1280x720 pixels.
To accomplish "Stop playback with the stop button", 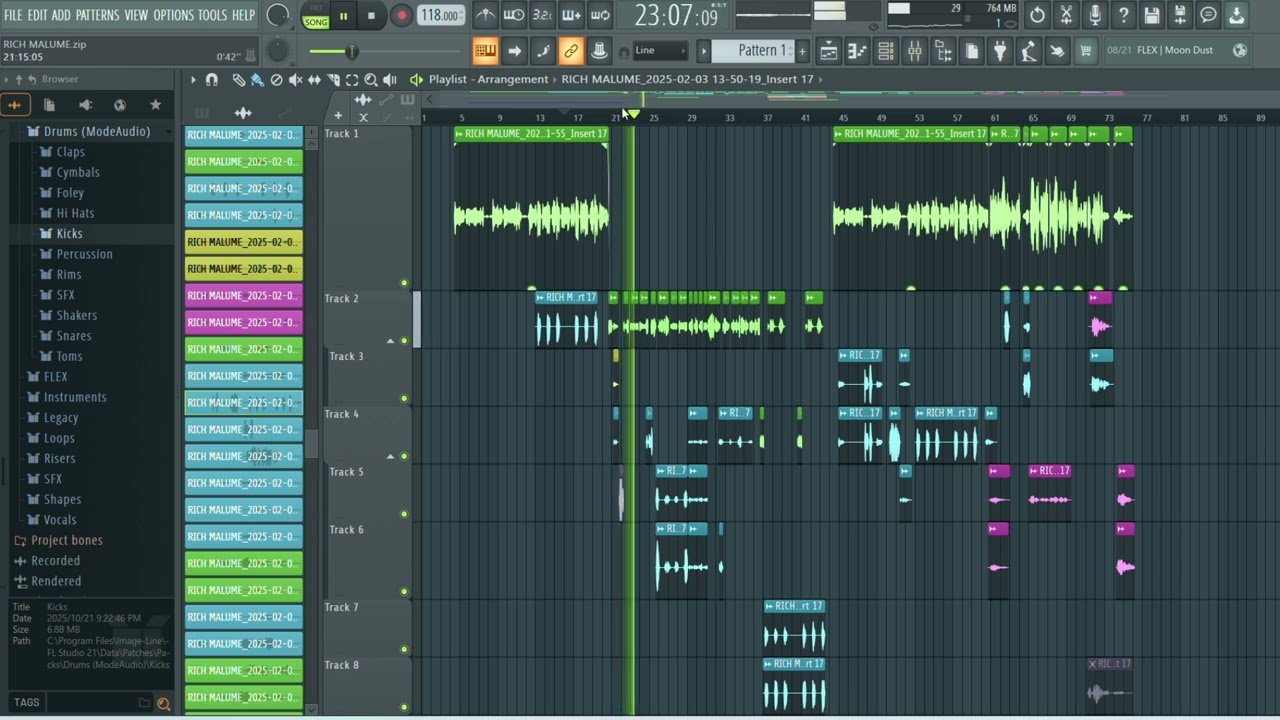I will [x=371, y=16].
